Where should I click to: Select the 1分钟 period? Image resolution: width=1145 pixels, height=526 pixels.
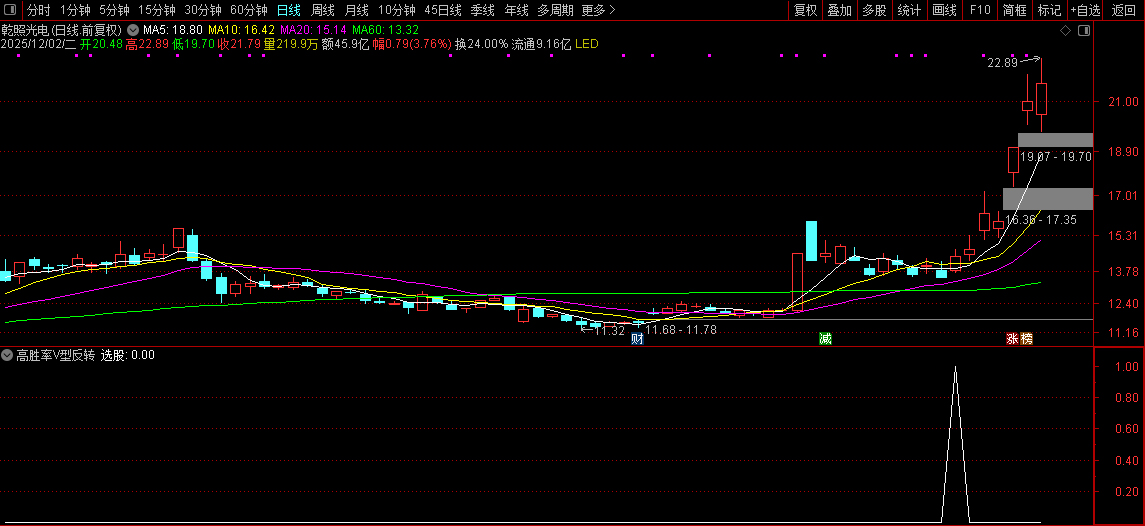[75, 10]
